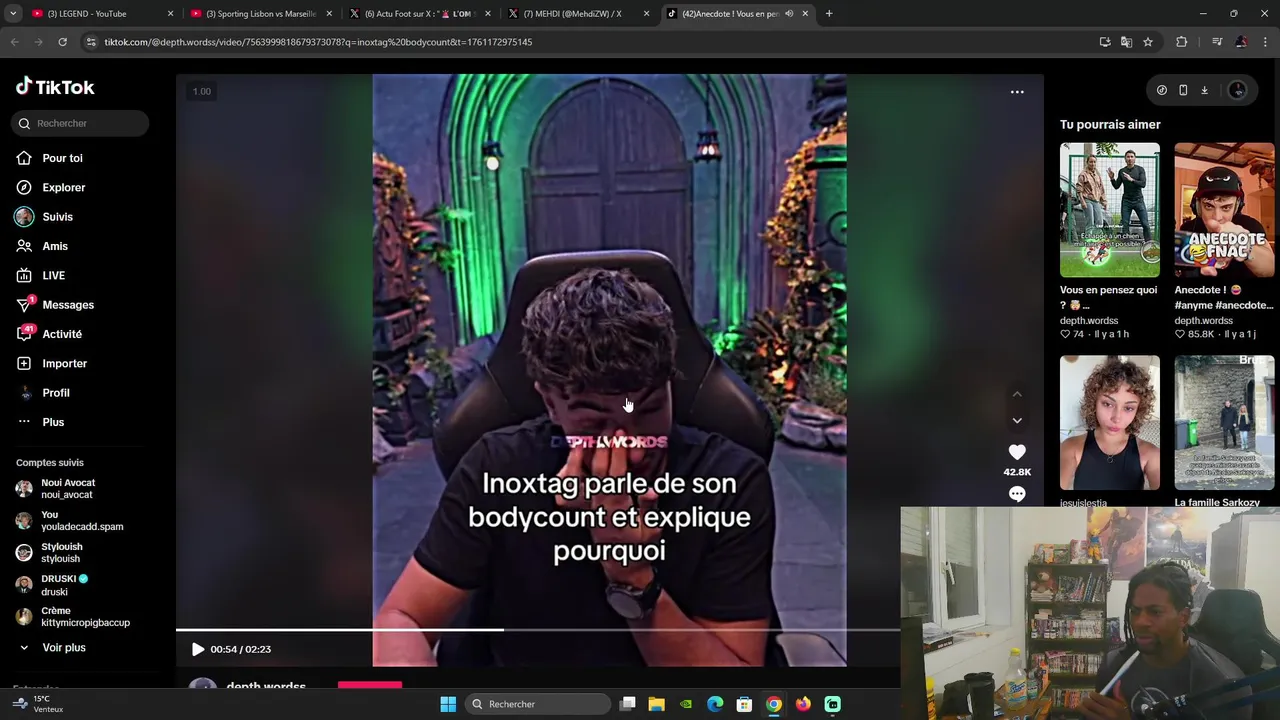Click the tiktok.com address bar

(x=590, y=42)
